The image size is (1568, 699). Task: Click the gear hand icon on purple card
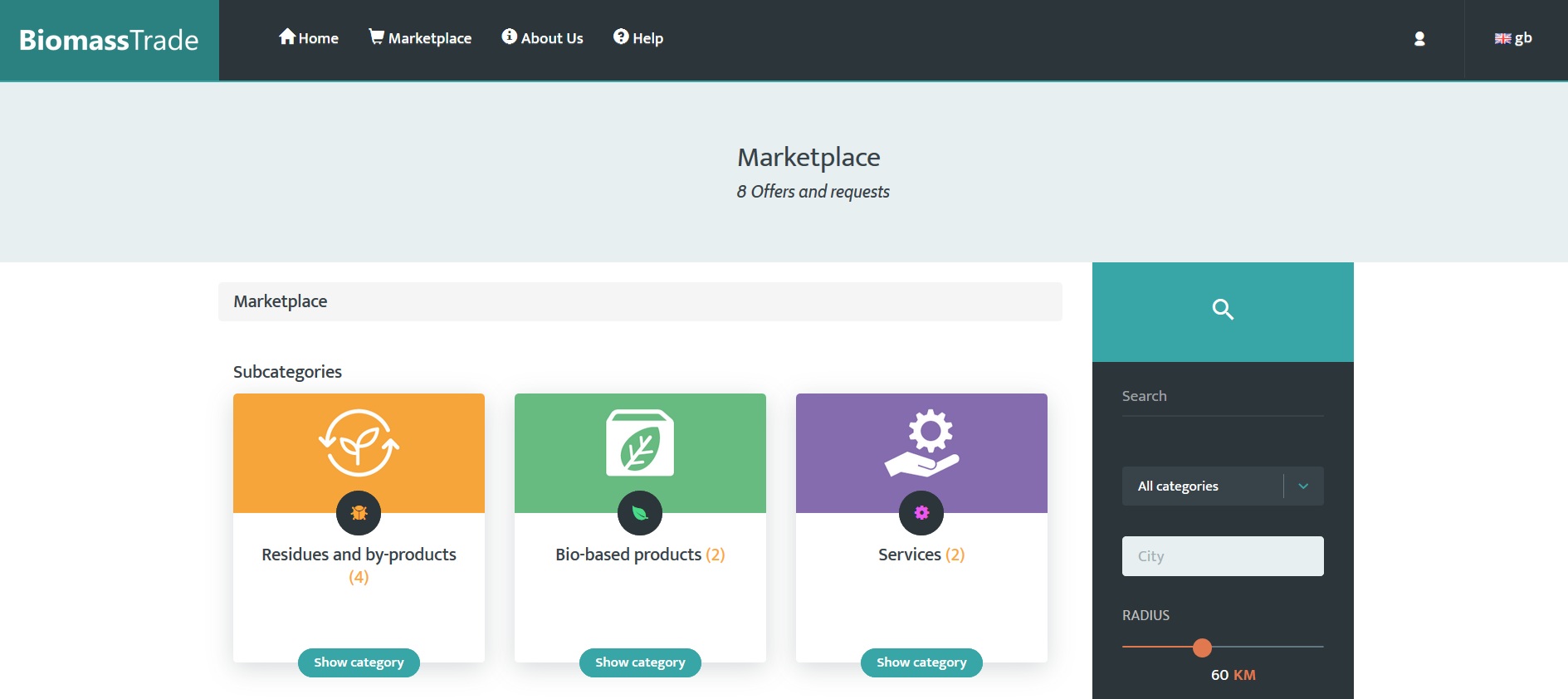pyautogui.click(x=921, y=442)
